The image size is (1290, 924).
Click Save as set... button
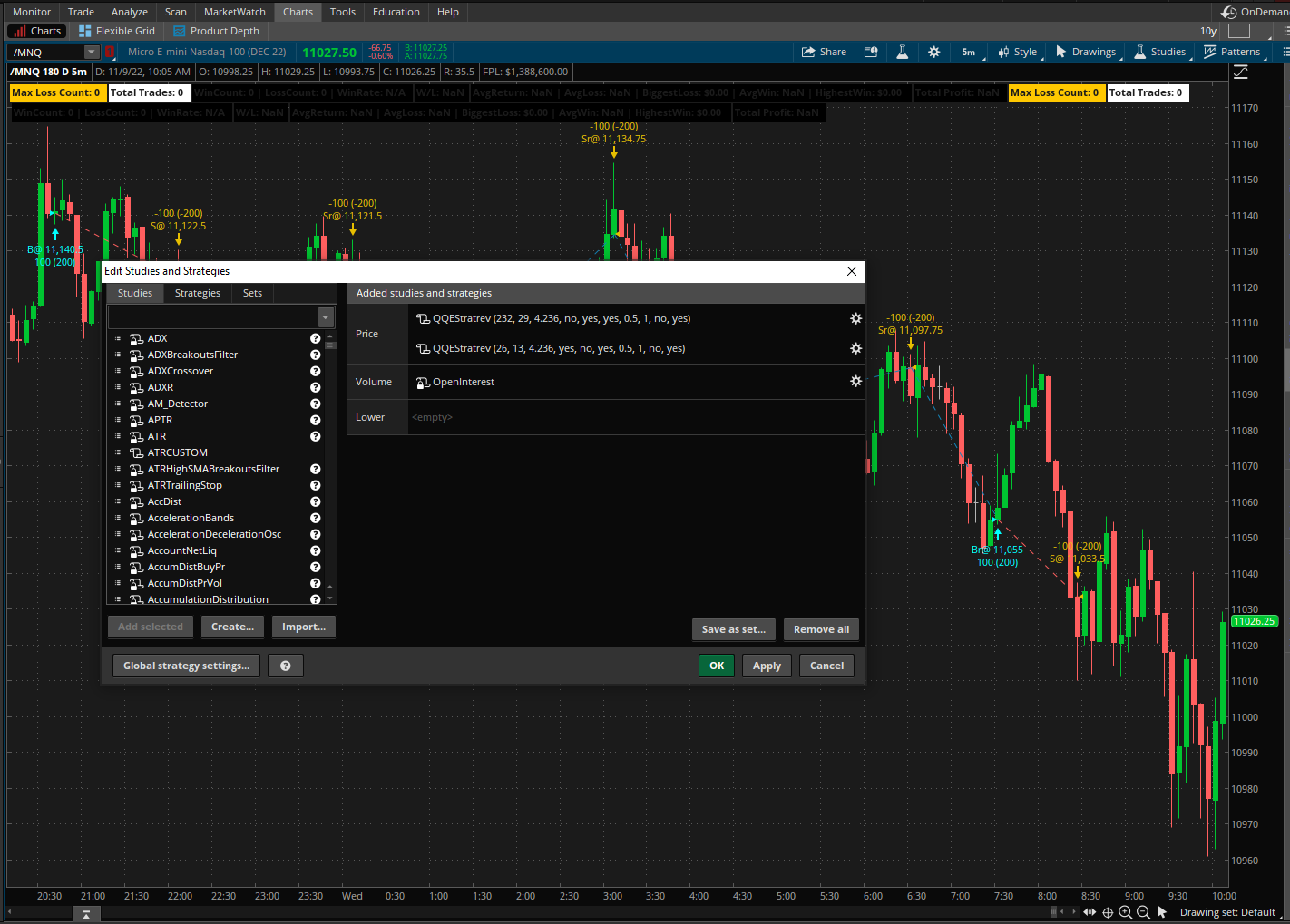click(x=734, y=629)
